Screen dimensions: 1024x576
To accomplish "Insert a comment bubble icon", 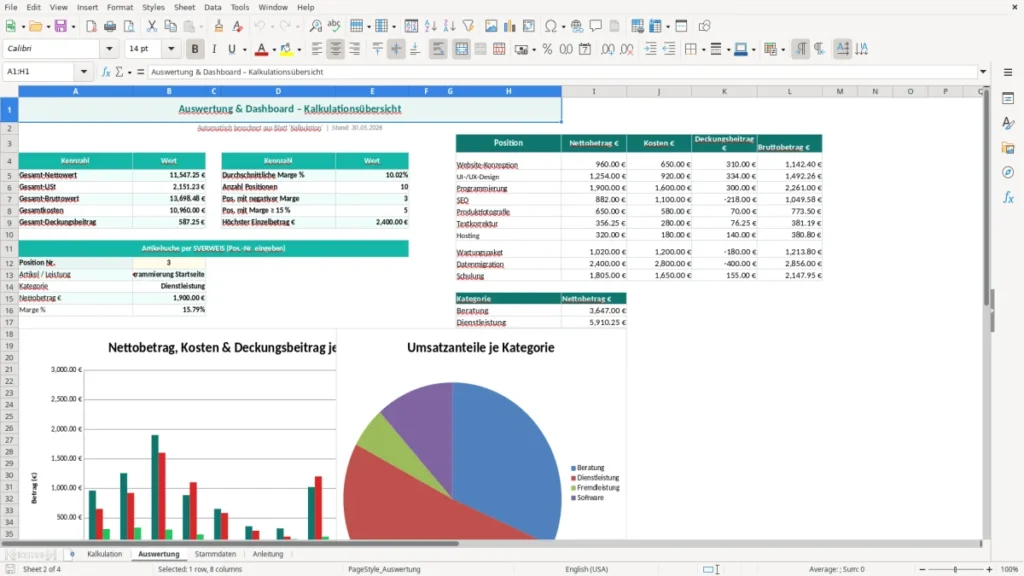I will [x=596, y=26].
